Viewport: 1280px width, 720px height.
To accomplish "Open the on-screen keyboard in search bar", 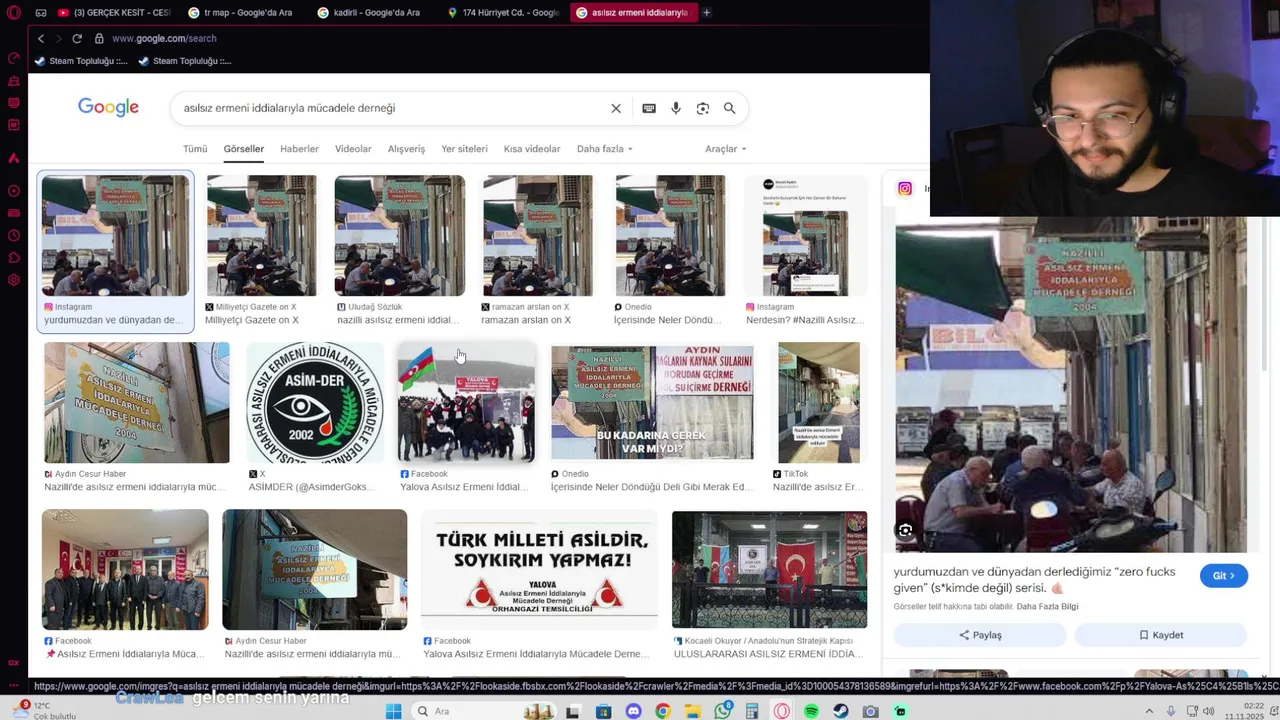I will [x=649, y=108].
